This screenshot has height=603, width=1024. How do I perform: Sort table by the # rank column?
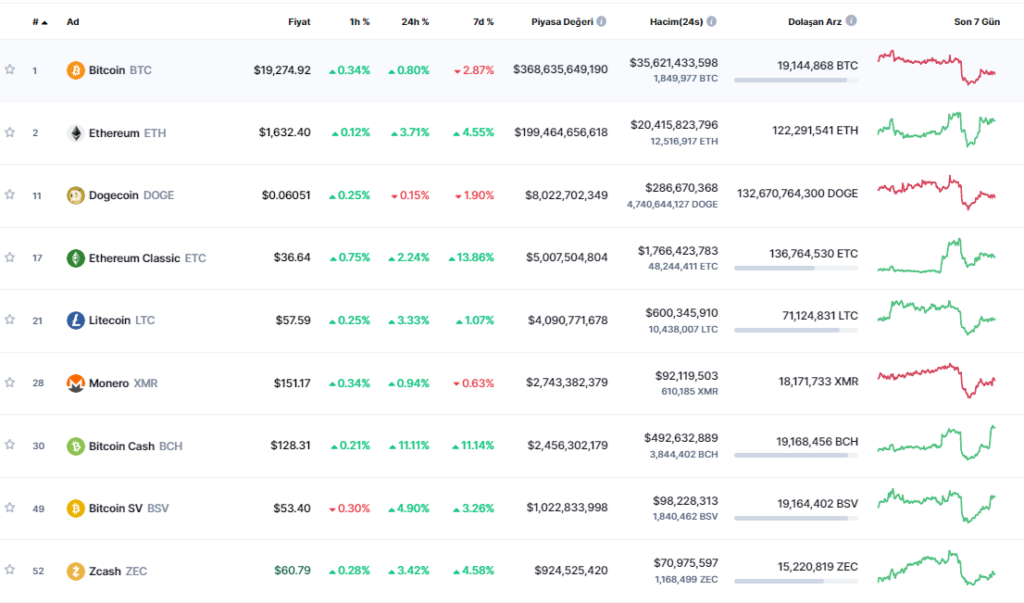pyautogui.click(x=40, y=22)
